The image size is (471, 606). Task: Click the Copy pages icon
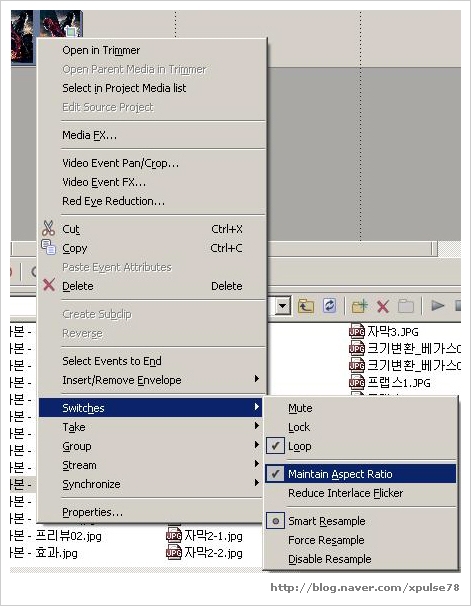click(48, 247)
